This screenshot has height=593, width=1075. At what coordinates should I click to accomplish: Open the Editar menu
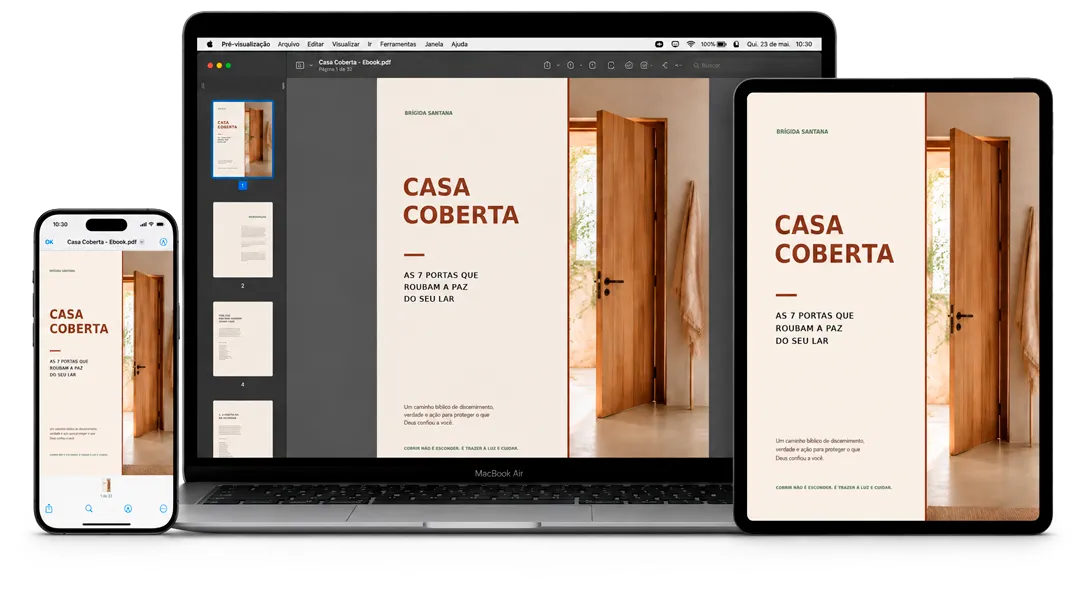[315, 44]
